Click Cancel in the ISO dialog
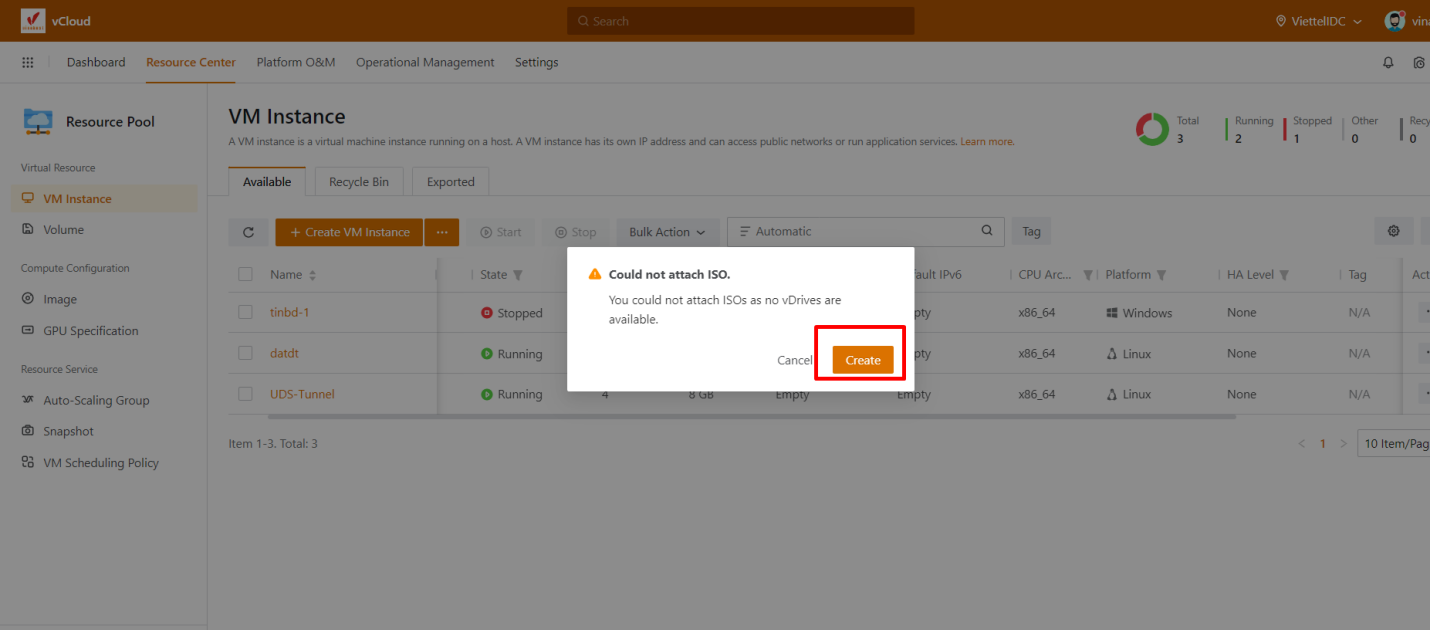The width and height of the screenshot is (1430, 630). click(794, 360)
